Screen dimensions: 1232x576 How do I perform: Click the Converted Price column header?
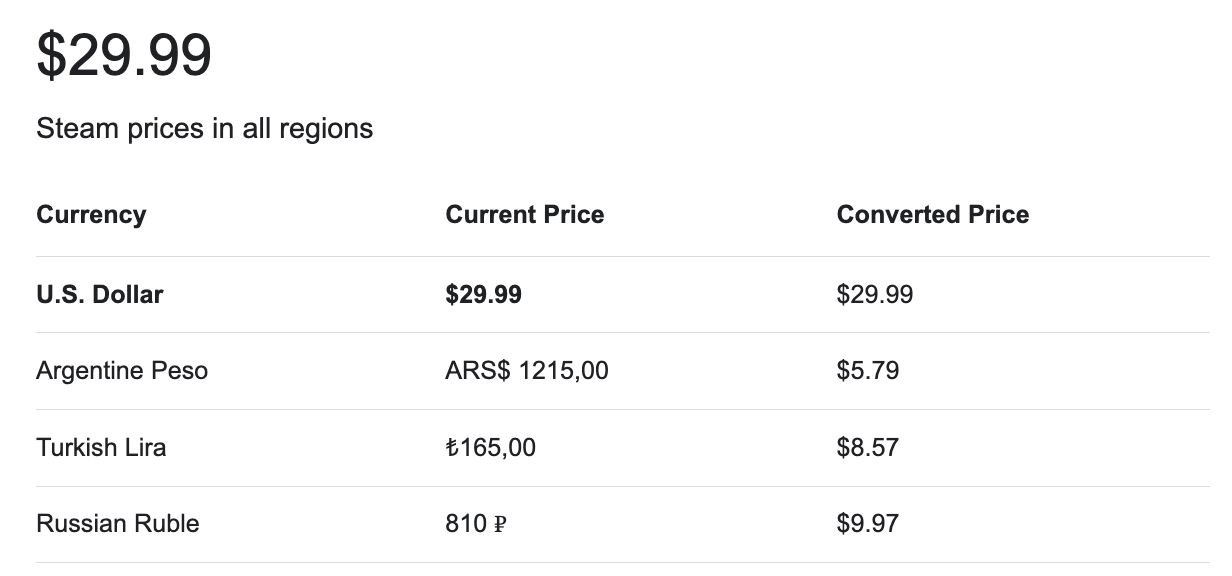pyautogui.click(x=933, y=215)
